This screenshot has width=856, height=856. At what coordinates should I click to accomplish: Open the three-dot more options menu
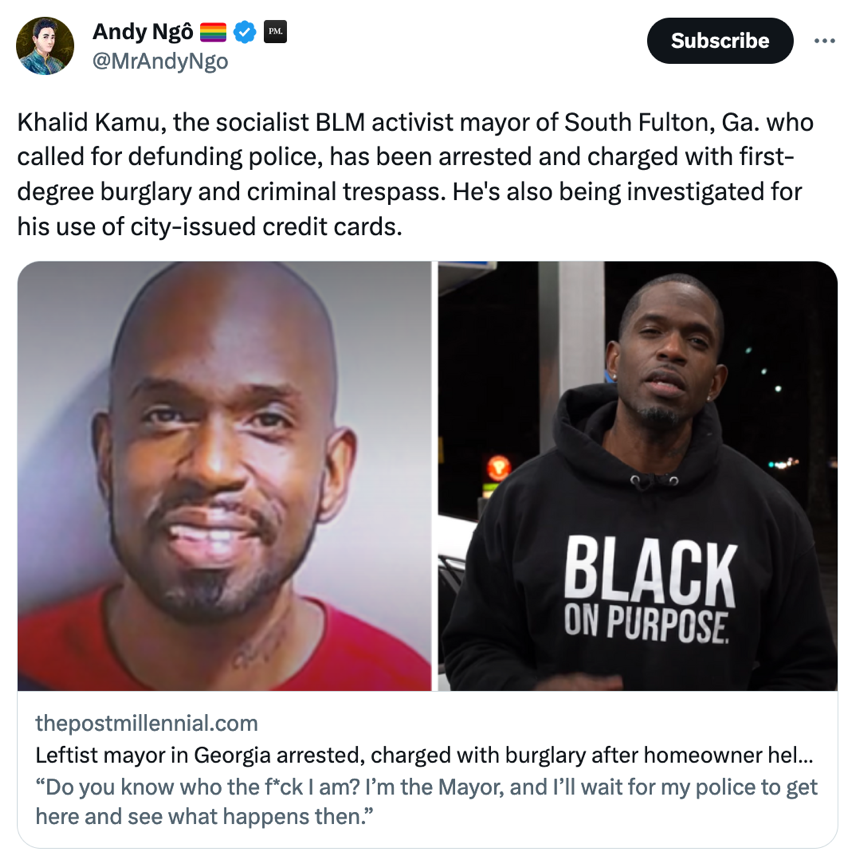coord(824,41)
